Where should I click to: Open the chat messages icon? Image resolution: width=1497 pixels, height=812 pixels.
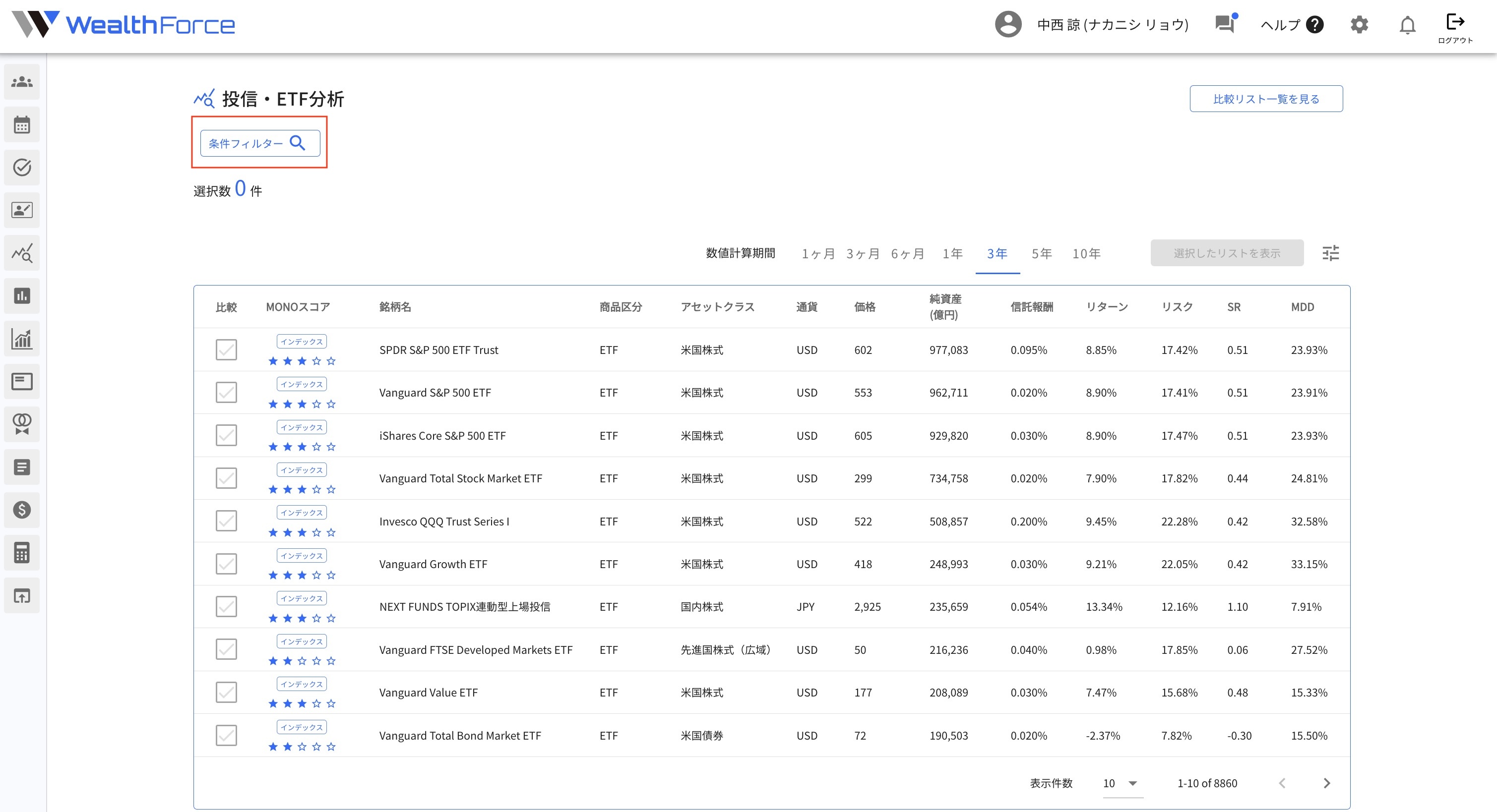[x=1225, y=24]
